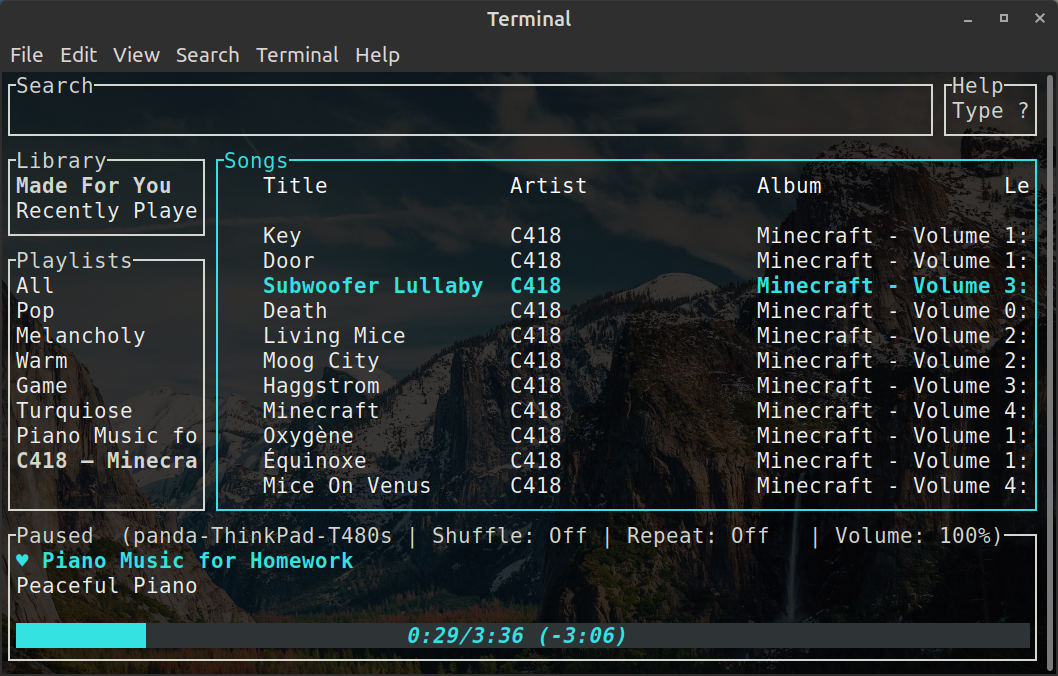Viewport: 1058px width, 676px height.
Task: Select Recently Played in Library
Action: pos(107,210)
